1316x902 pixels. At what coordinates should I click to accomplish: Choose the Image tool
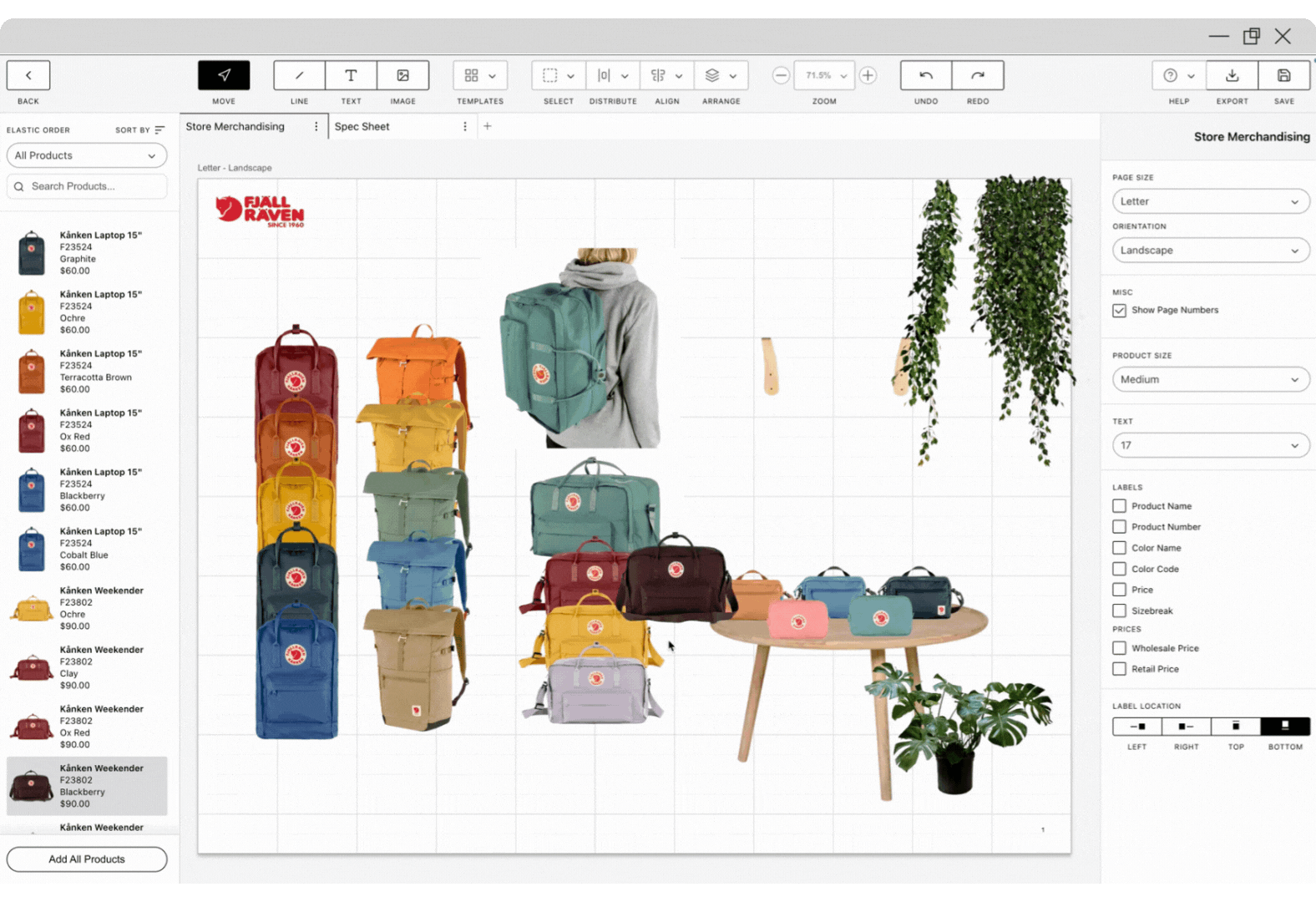(x=402, y=75)
